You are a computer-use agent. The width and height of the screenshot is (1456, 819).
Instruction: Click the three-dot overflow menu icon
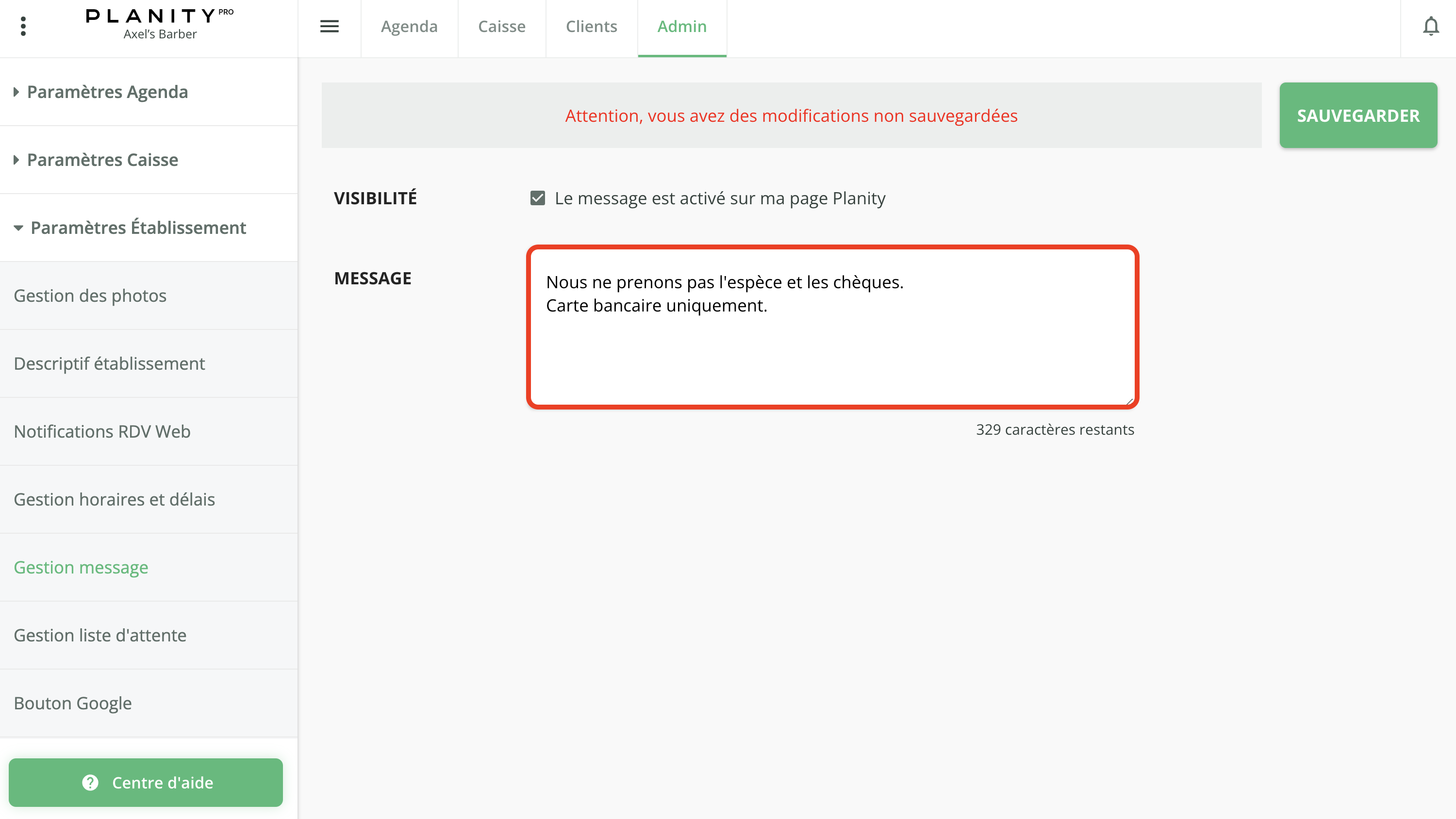[24, 26]
